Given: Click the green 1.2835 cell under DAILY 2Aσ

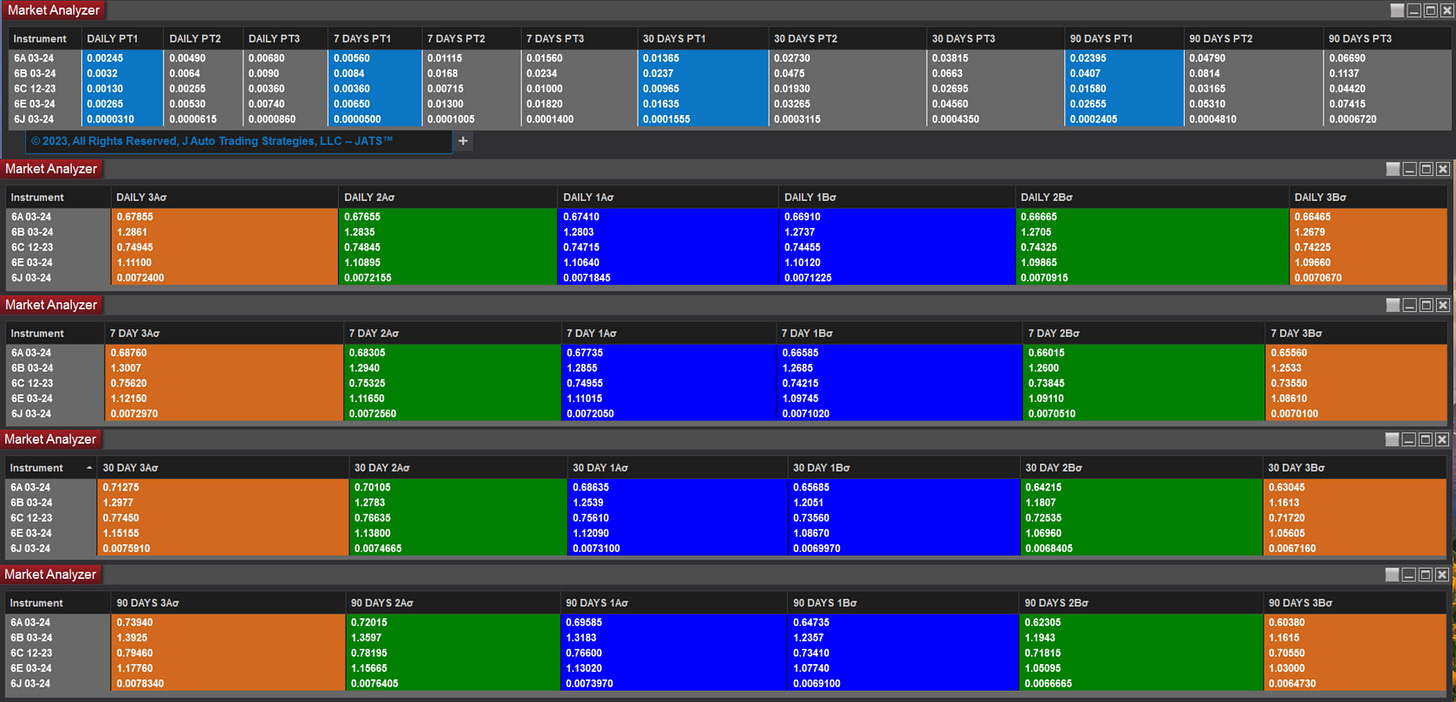Looking at the screenshot, I should (448, 232).
